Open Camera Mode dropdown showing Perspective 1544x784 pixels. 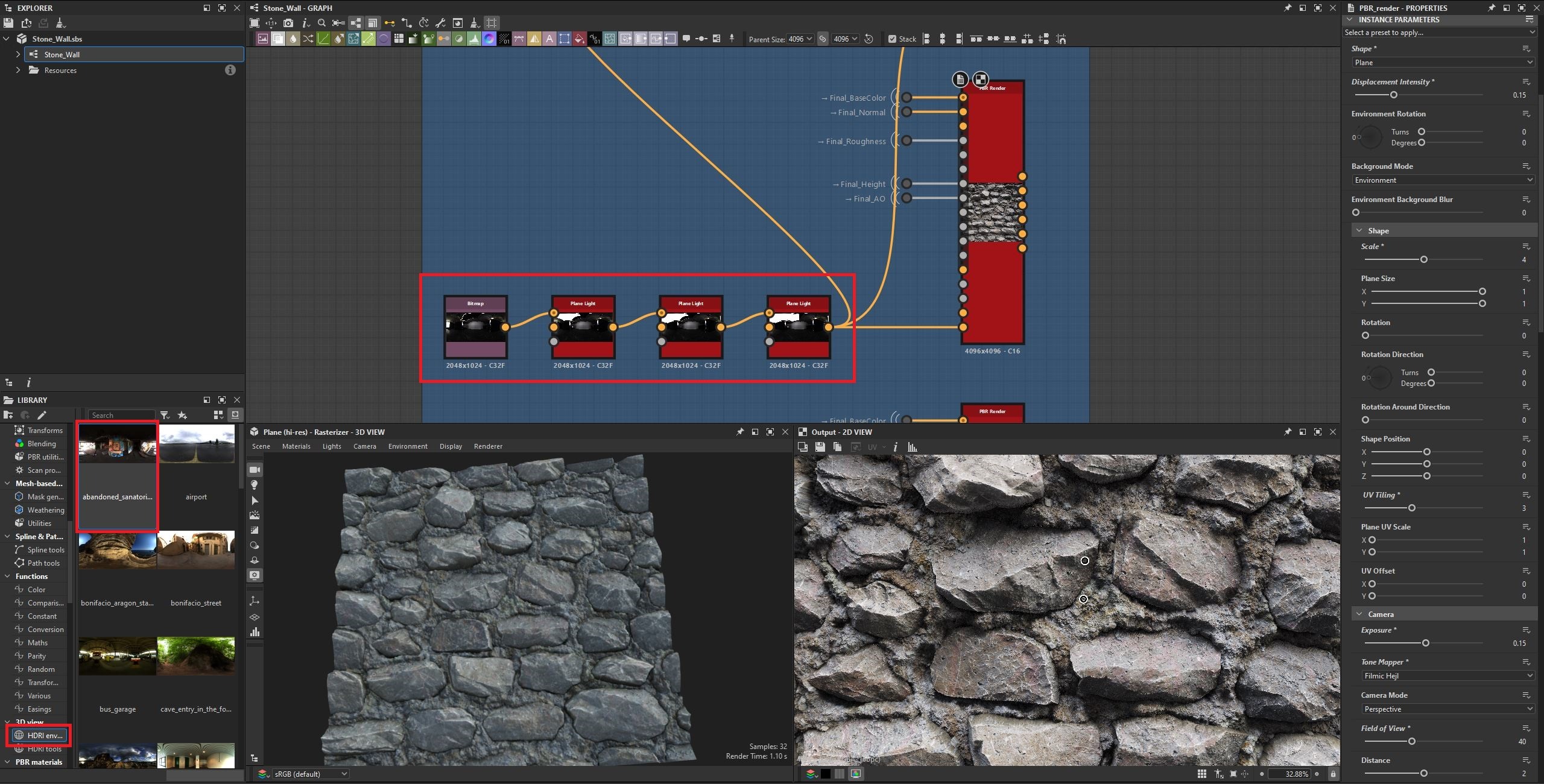[x=1448, y=709]
